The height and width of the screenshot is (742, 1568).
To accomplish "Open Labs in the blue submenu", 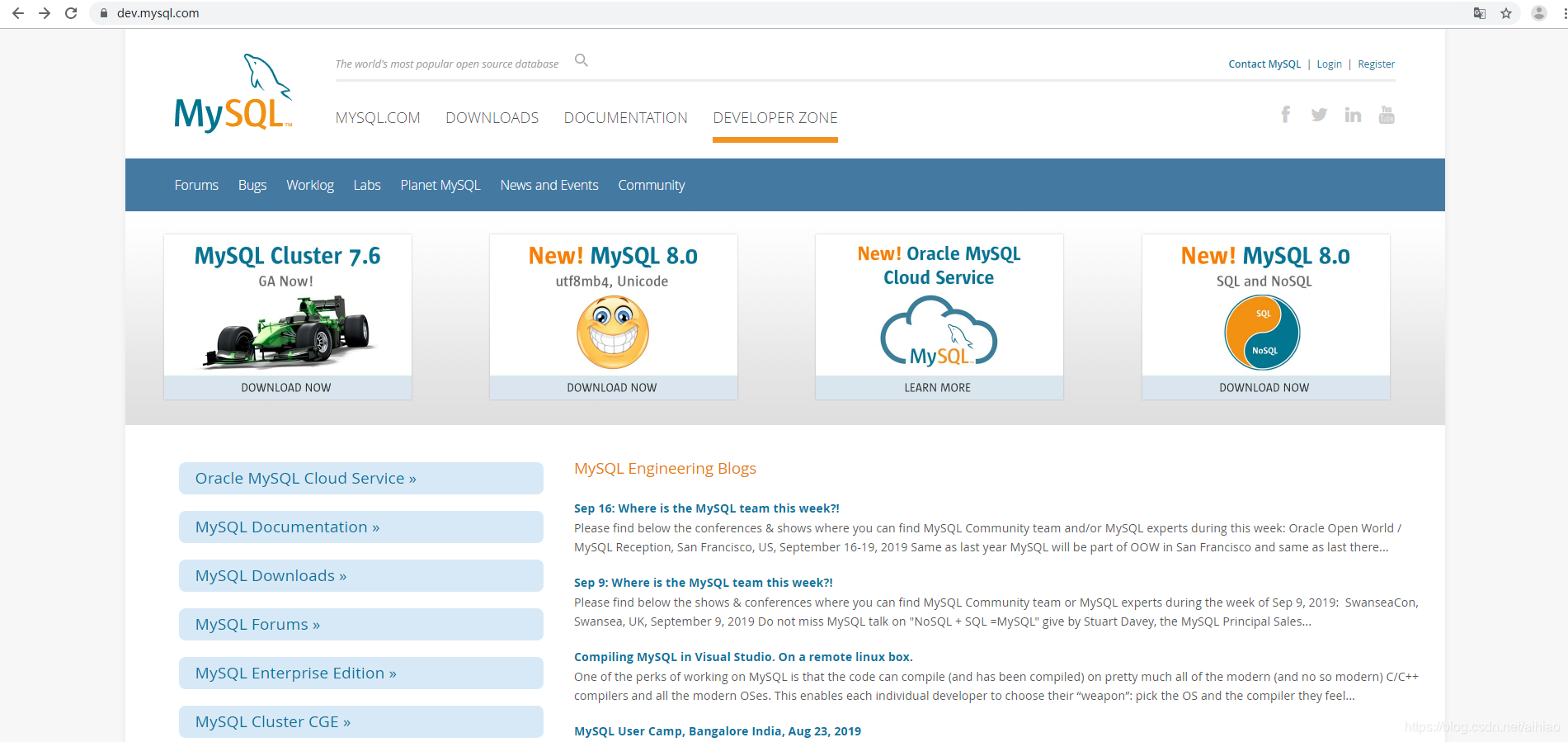I will tap(367, 185).
